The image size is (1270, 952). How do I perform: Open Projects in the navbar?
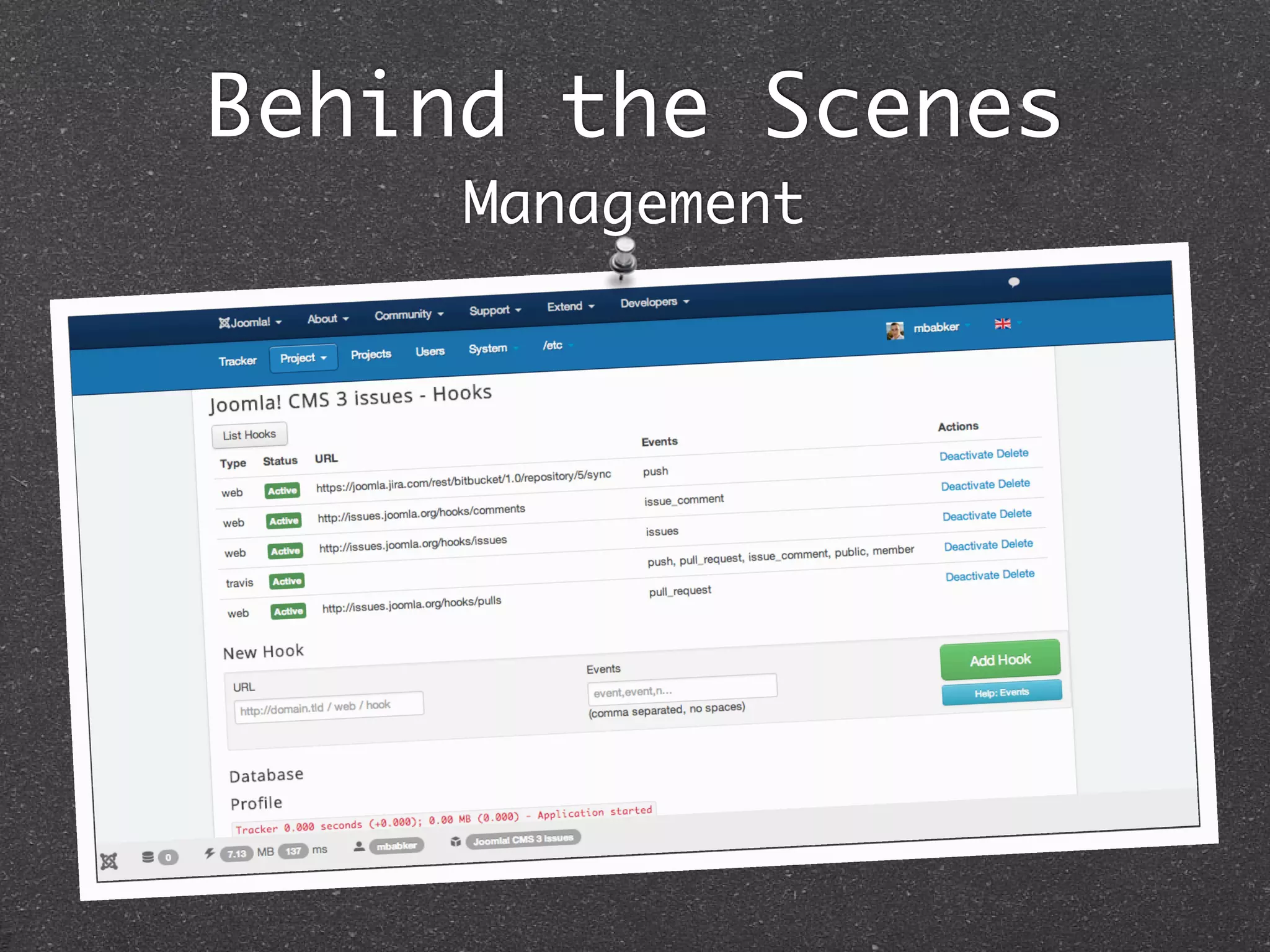(371, 355)
